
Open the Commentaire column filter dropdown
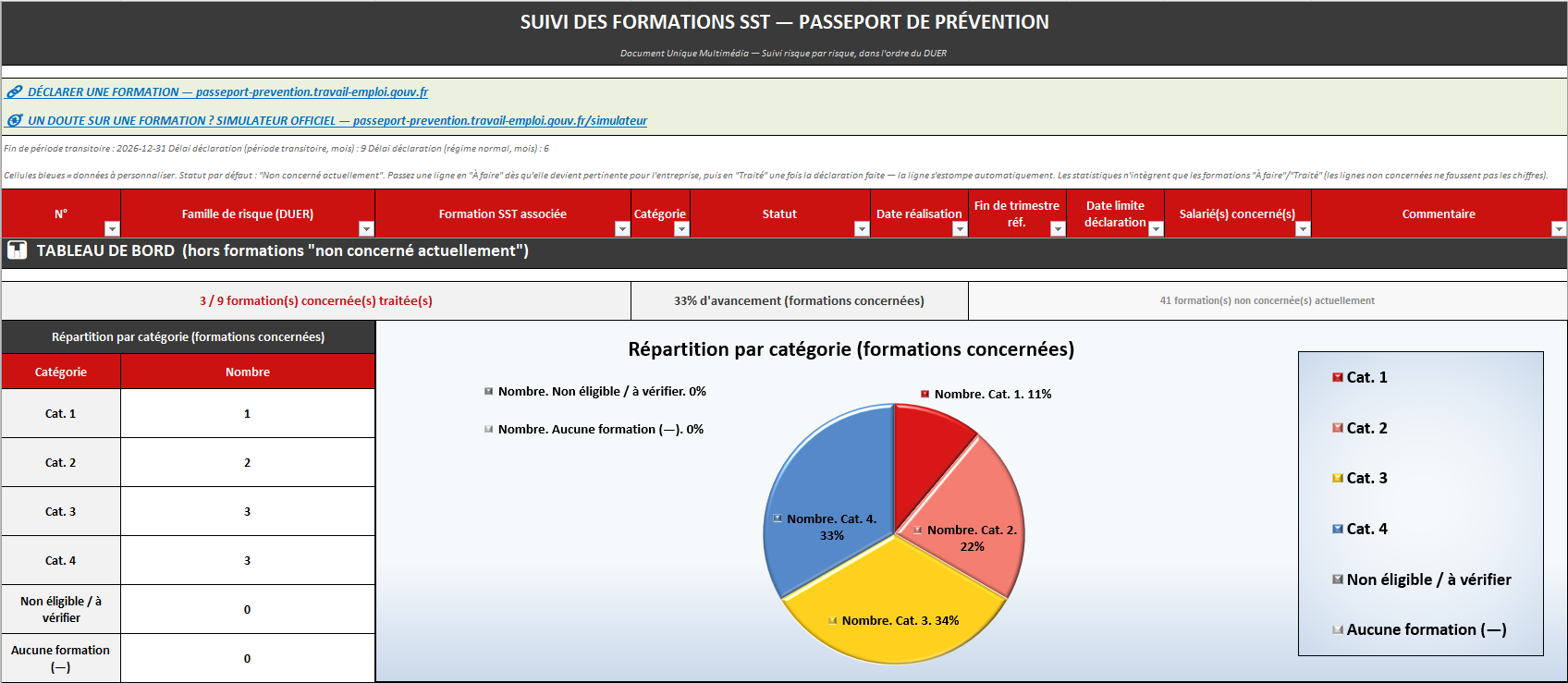click(x=1559, y=229)
